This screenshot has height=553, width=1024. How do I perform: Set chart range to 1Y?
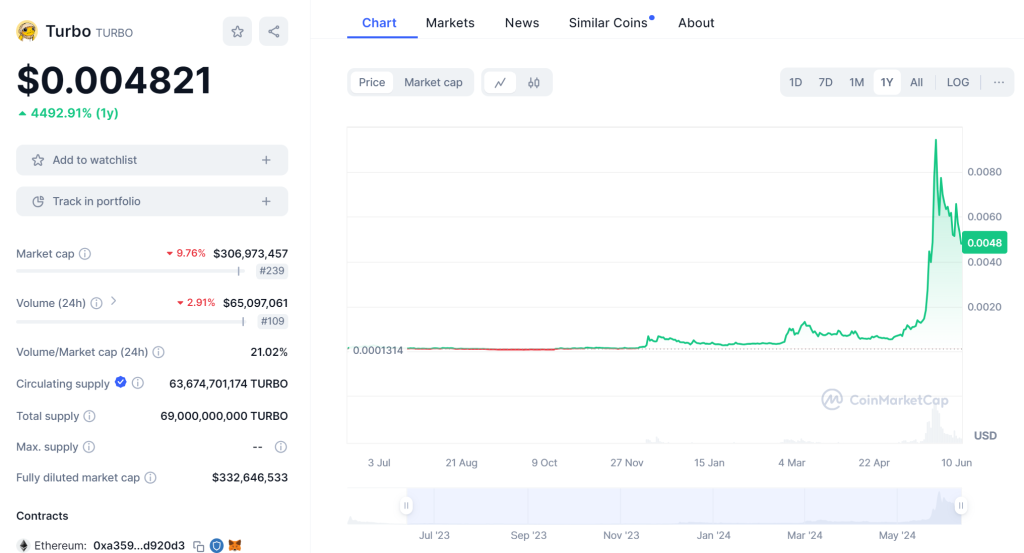(886, 82)
